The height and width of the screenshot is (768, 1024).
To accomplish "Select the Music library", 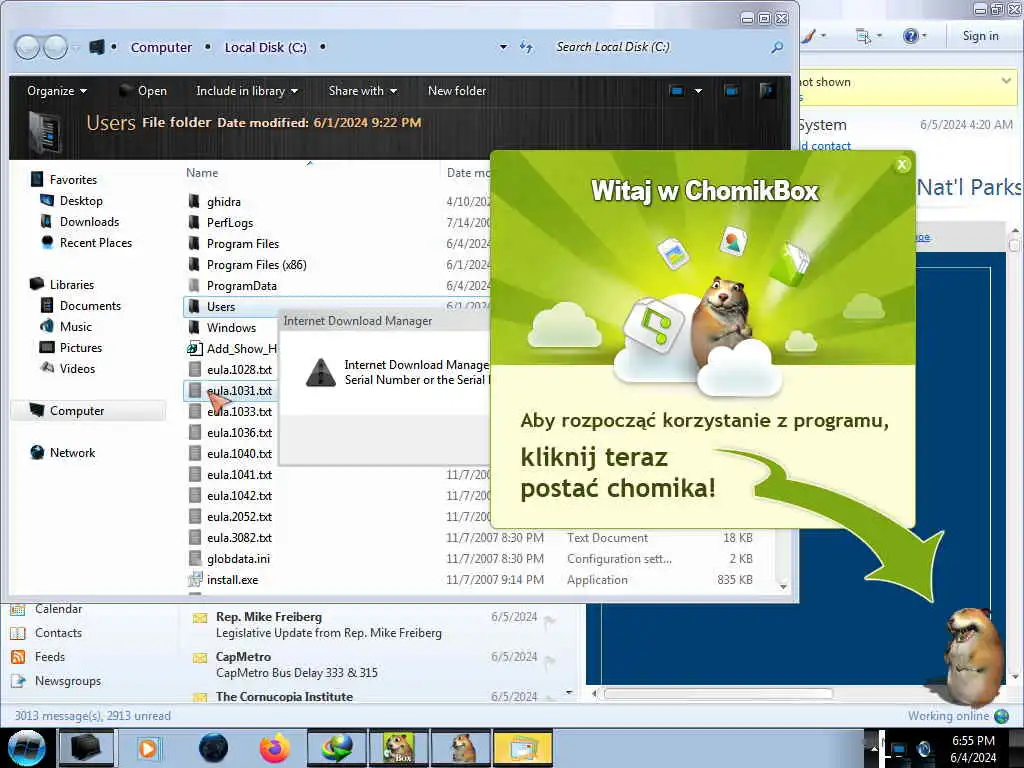I will tap(76, 327).
